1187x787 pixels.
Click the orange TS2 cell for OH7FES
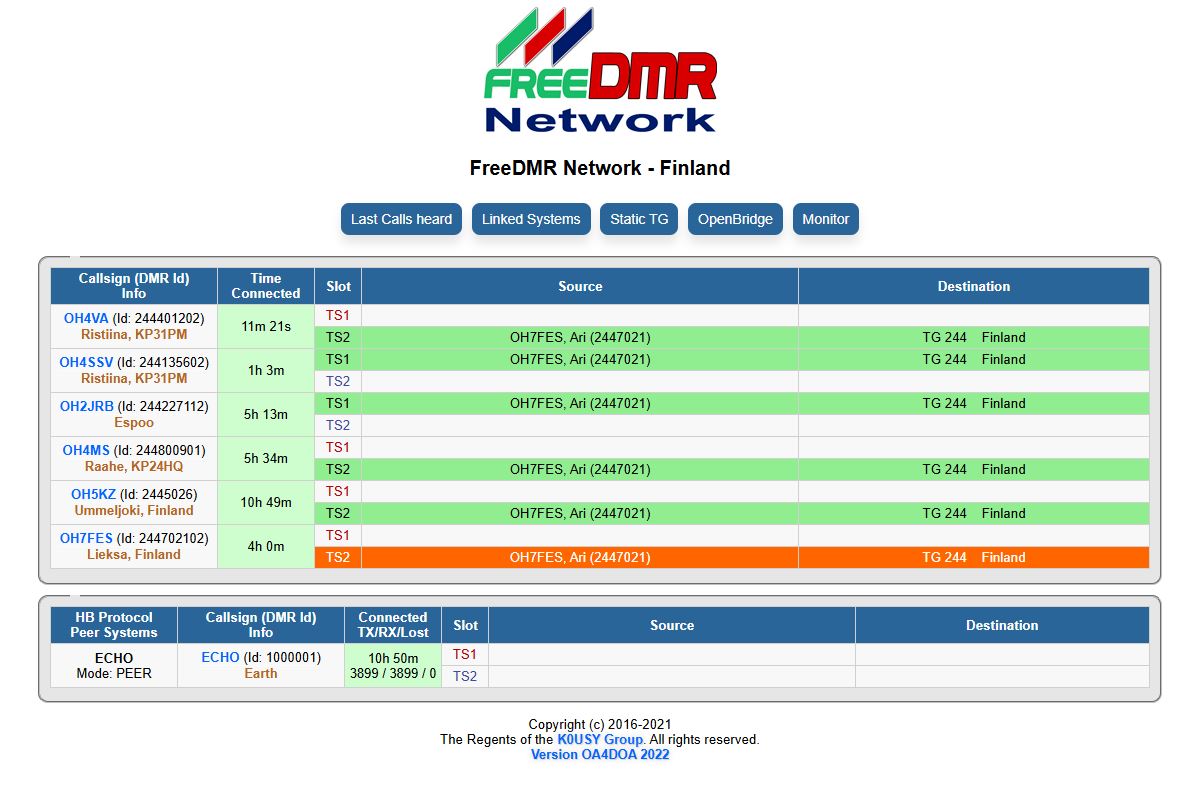click(338, 558)
